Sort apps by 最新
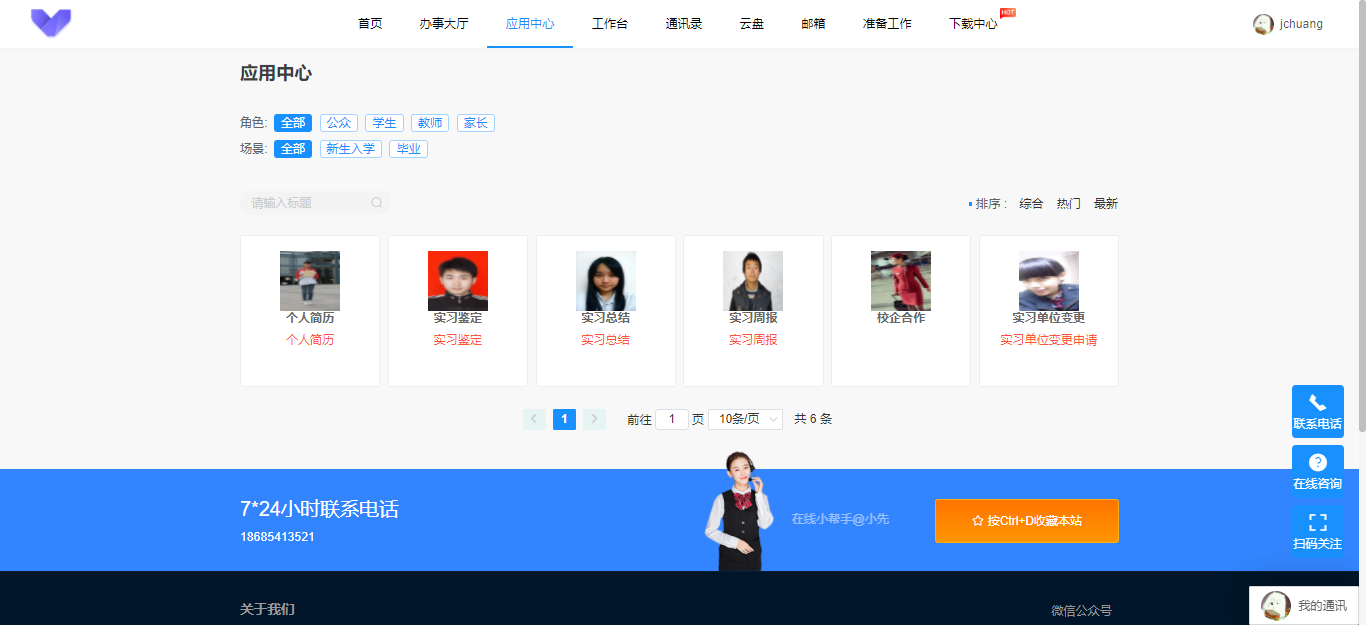 [1106, 204]
